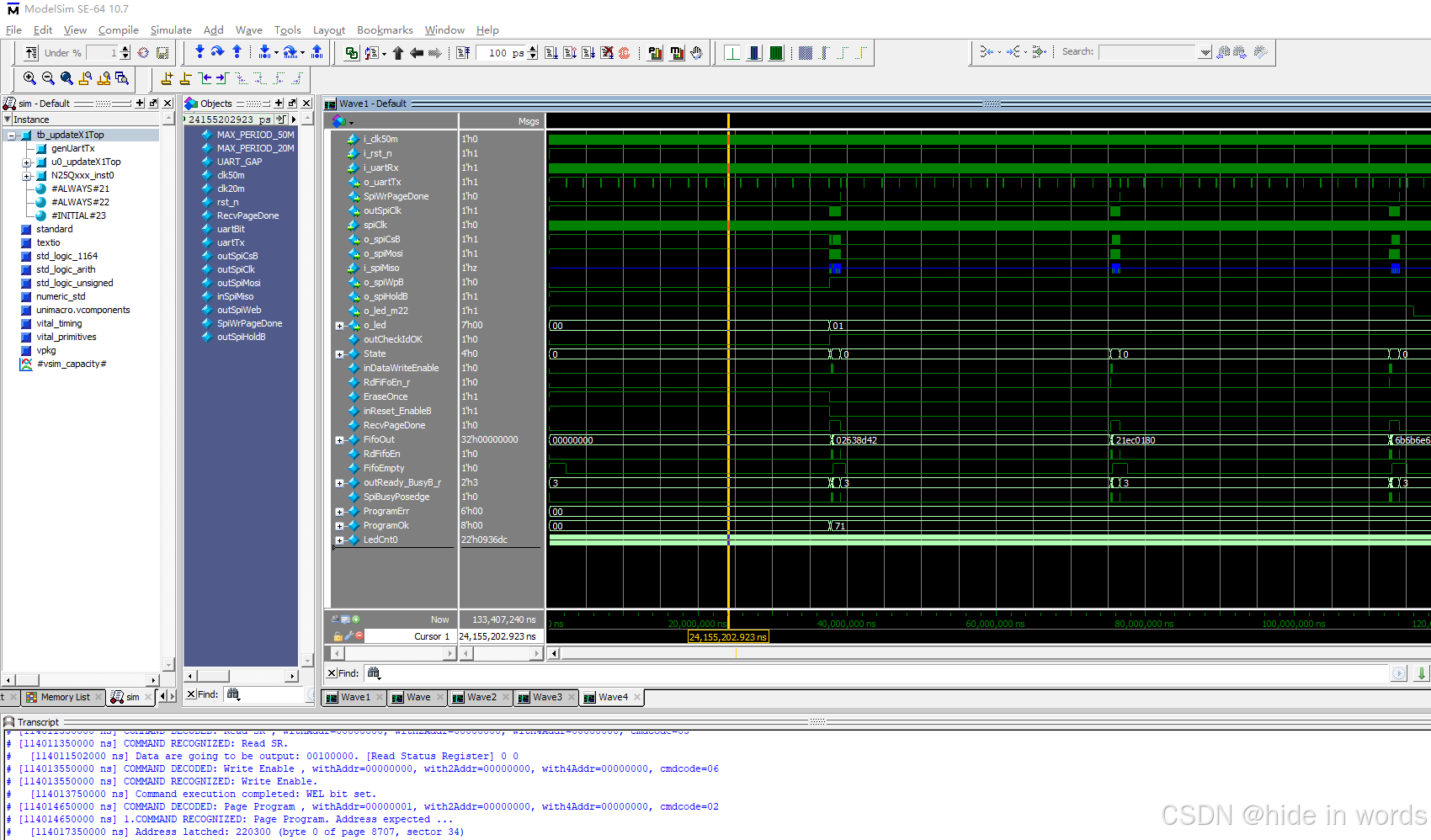Switch to the Memory List tab
The width and height of the screenshot is (1431, 840).
tap(63, 697)
